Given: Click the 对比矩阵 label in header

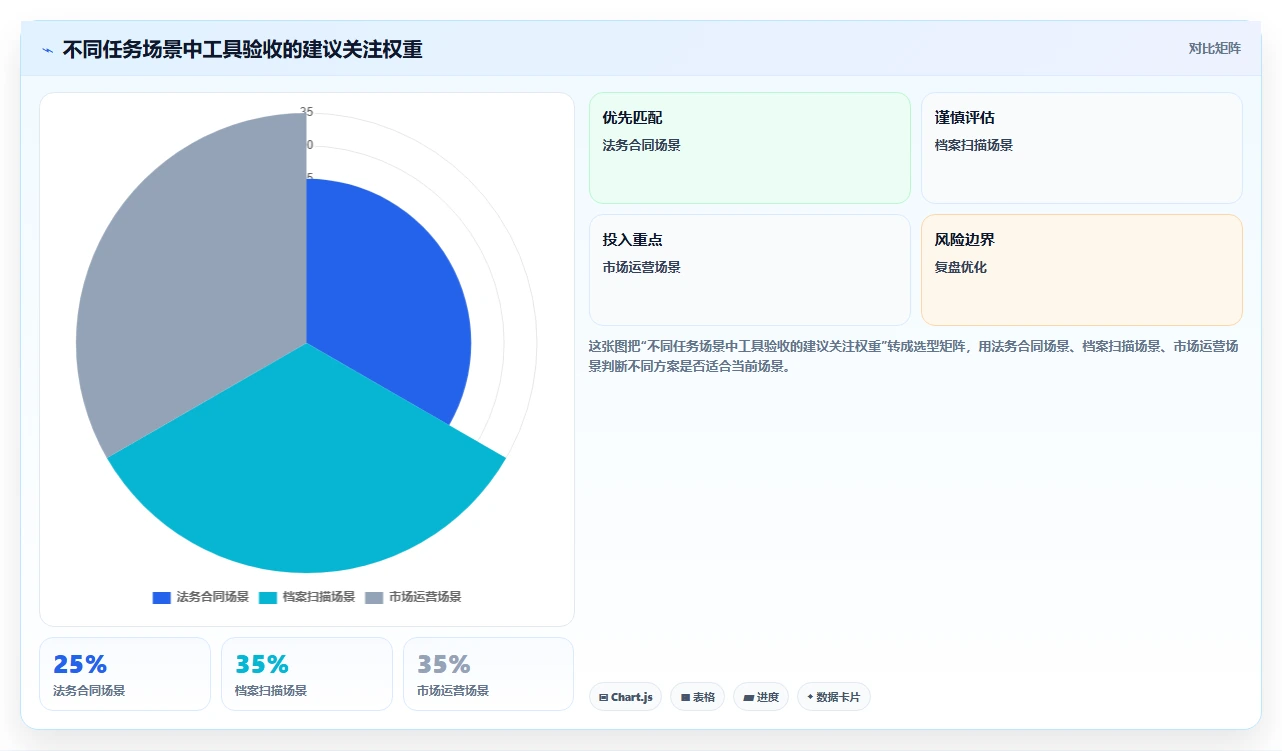Looking at the screenshot, I should coord(1214,49).
